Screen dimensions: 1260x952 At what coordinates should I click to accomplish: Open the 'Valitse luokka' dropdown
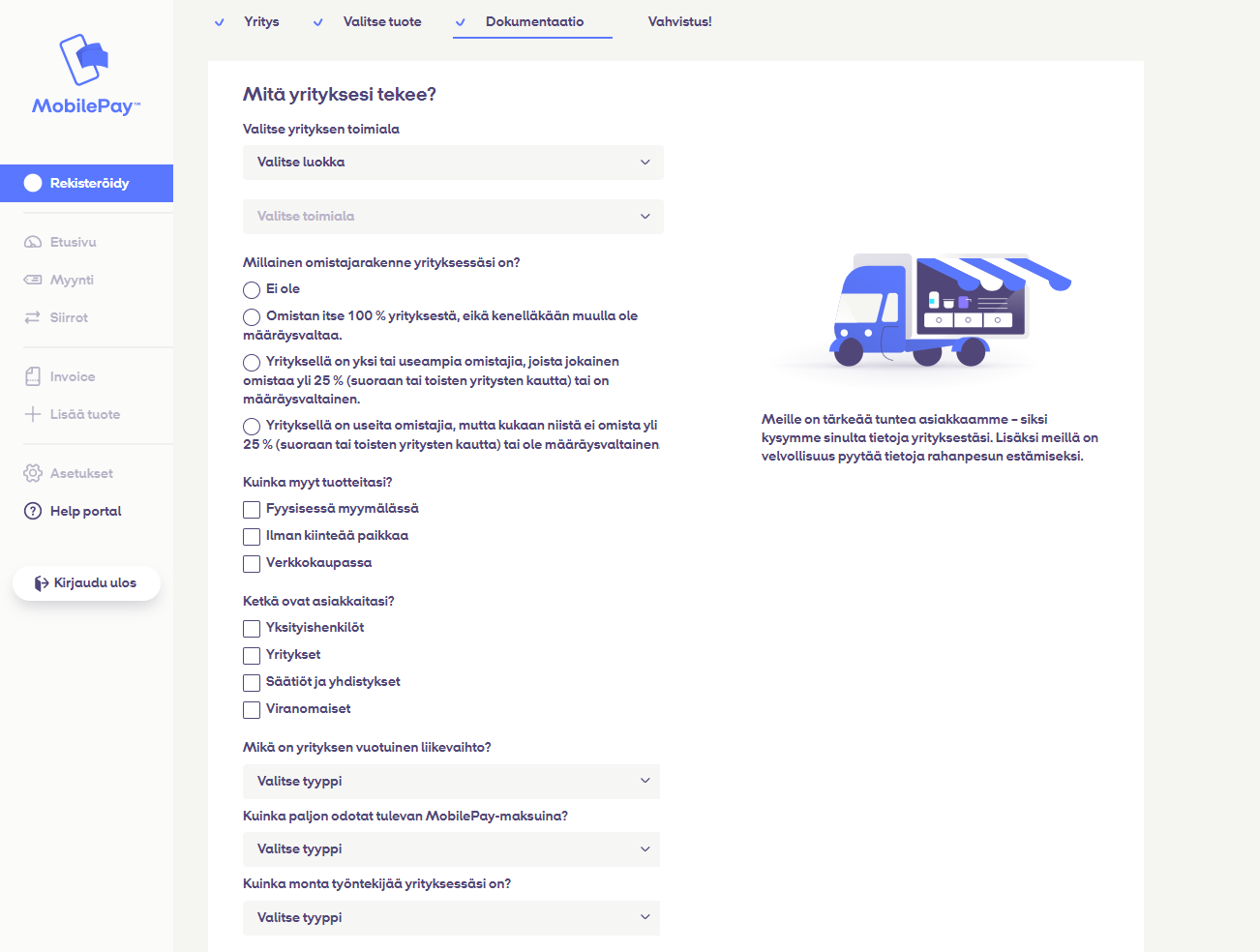[452, 162]
